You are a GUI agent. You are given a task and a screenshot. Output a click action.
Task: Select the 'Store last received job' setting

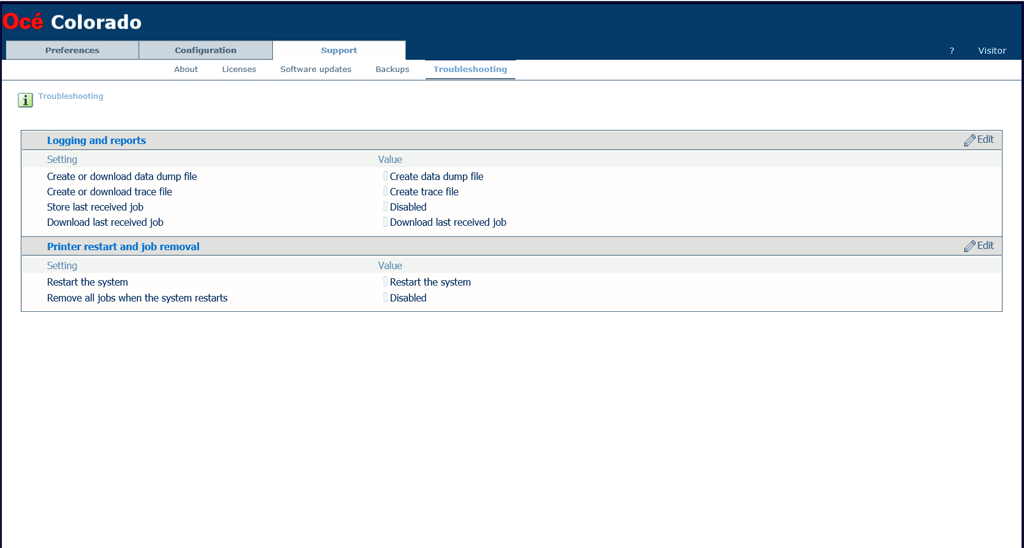click(95, 207)
